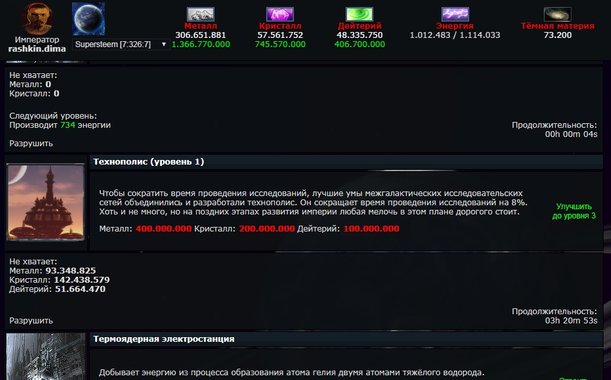Click the crystal cost 200.000.000

pos(267,229)
